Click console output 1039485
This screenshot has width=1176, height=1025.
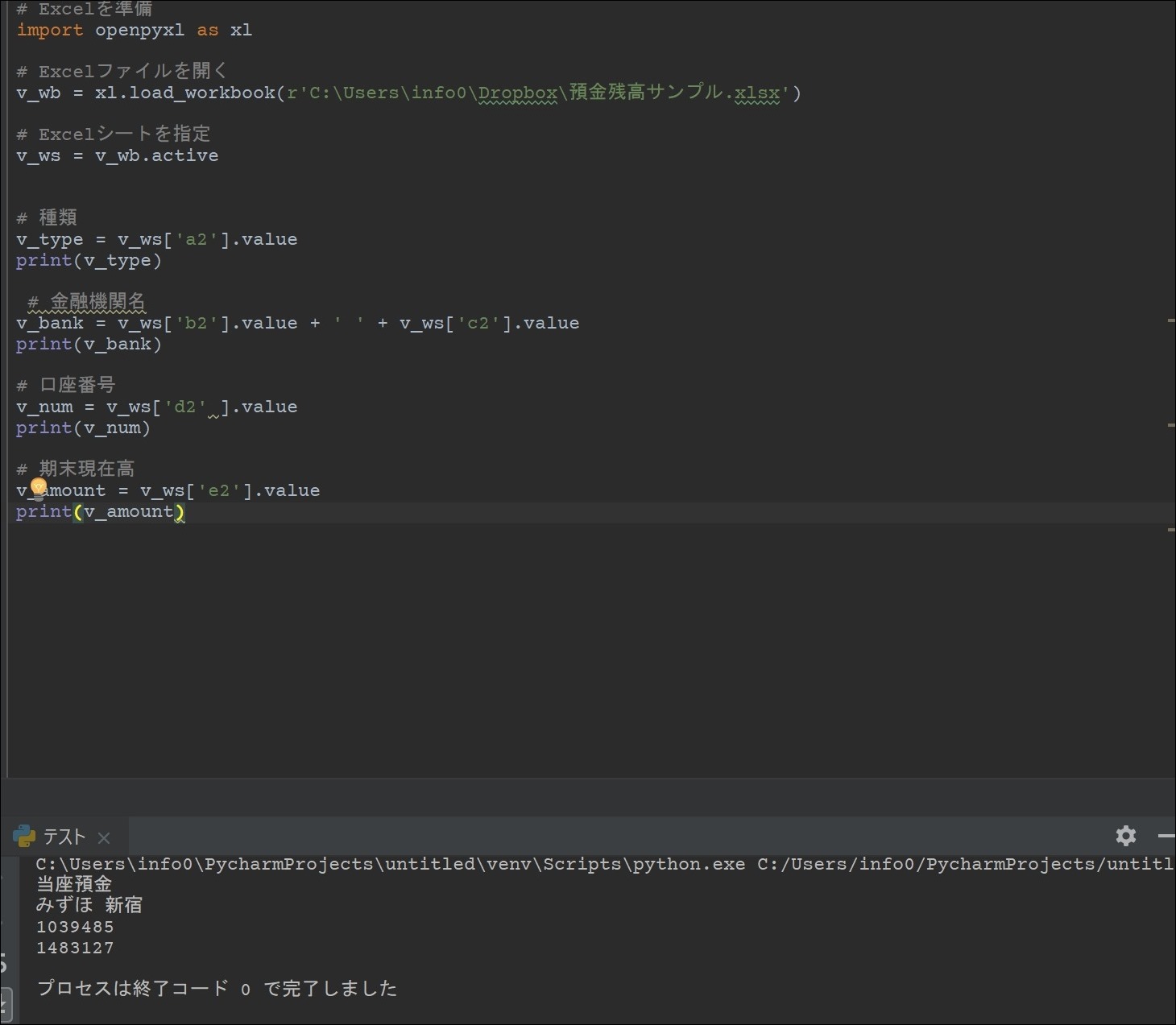pos(75,927)
